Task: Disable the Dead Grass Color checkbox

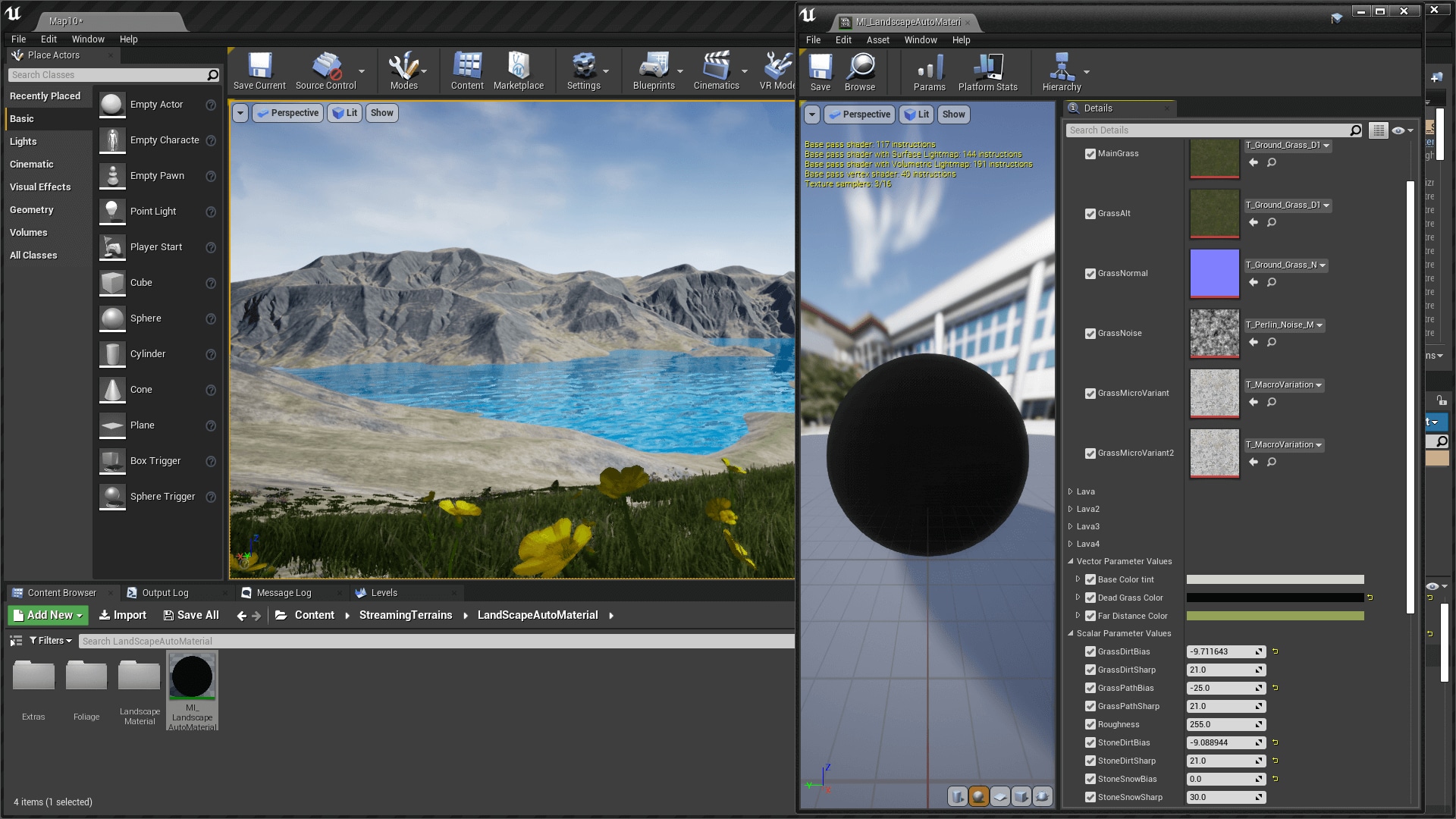Action: [1090, 598]
